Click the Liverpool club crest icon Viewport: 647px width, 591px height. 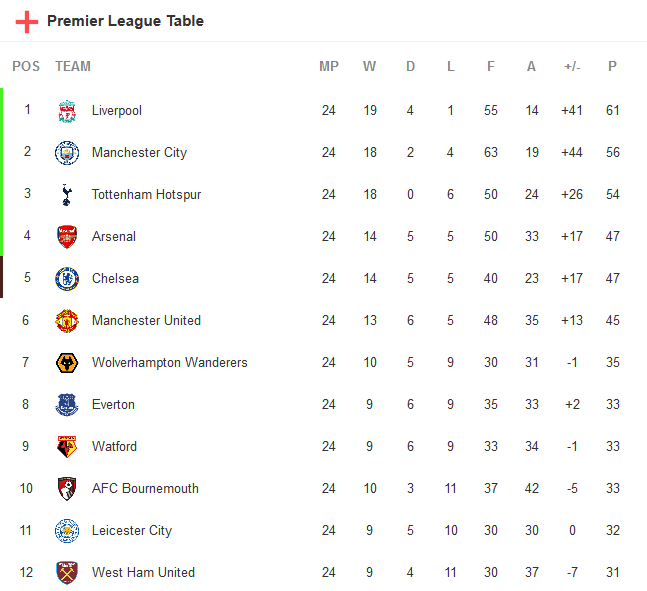pos(67,111)
